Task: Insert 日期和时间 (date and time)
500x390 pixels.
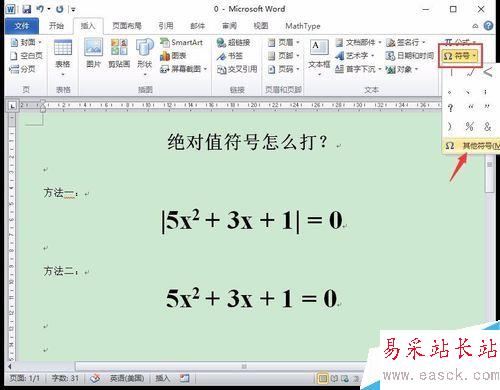Action: click(x=410, y=56)
